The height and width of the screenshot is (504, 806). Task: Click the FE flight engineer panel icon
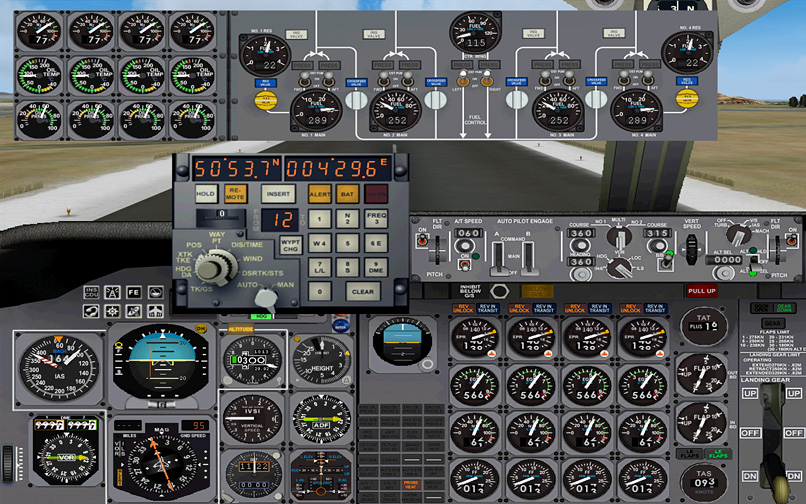[x=134, y=292]
